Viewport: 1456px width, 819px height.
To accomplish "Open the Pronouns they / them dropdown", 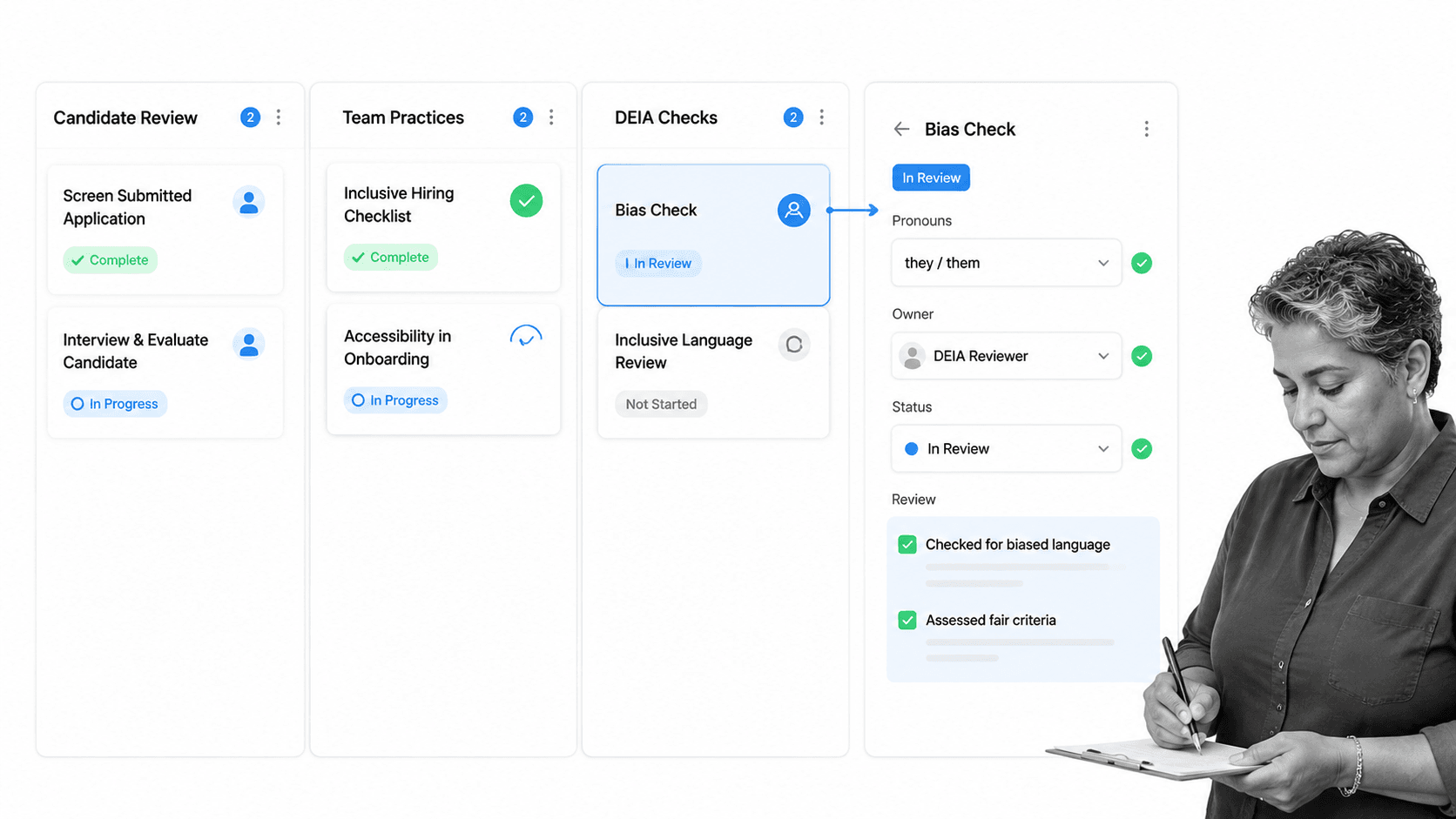I will 1006,263.
